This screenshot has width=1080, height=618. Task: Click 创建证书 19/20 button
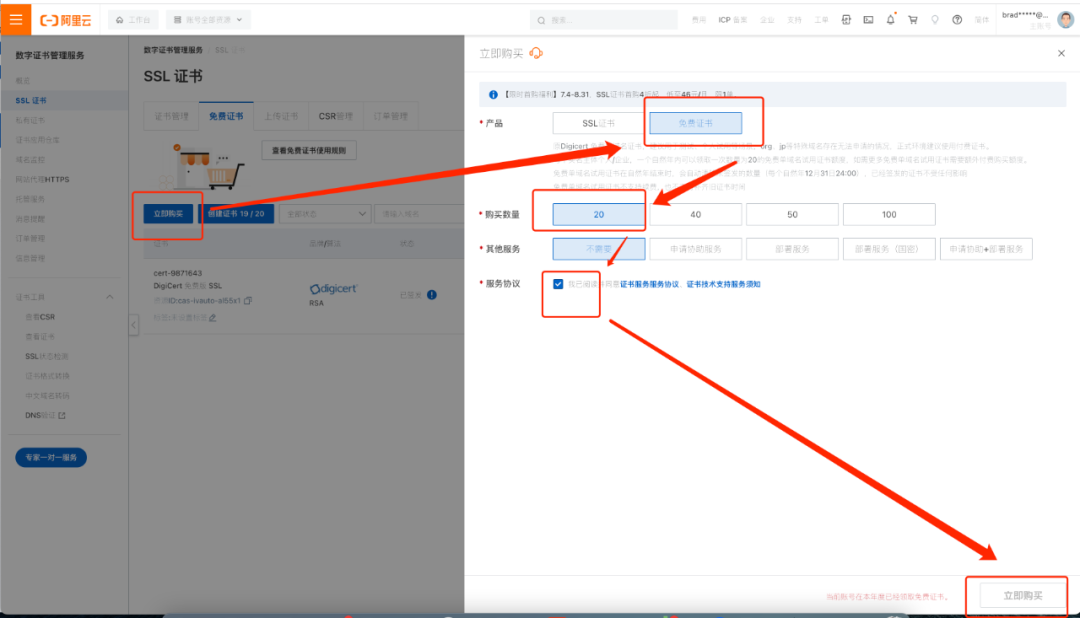(236, 214)
